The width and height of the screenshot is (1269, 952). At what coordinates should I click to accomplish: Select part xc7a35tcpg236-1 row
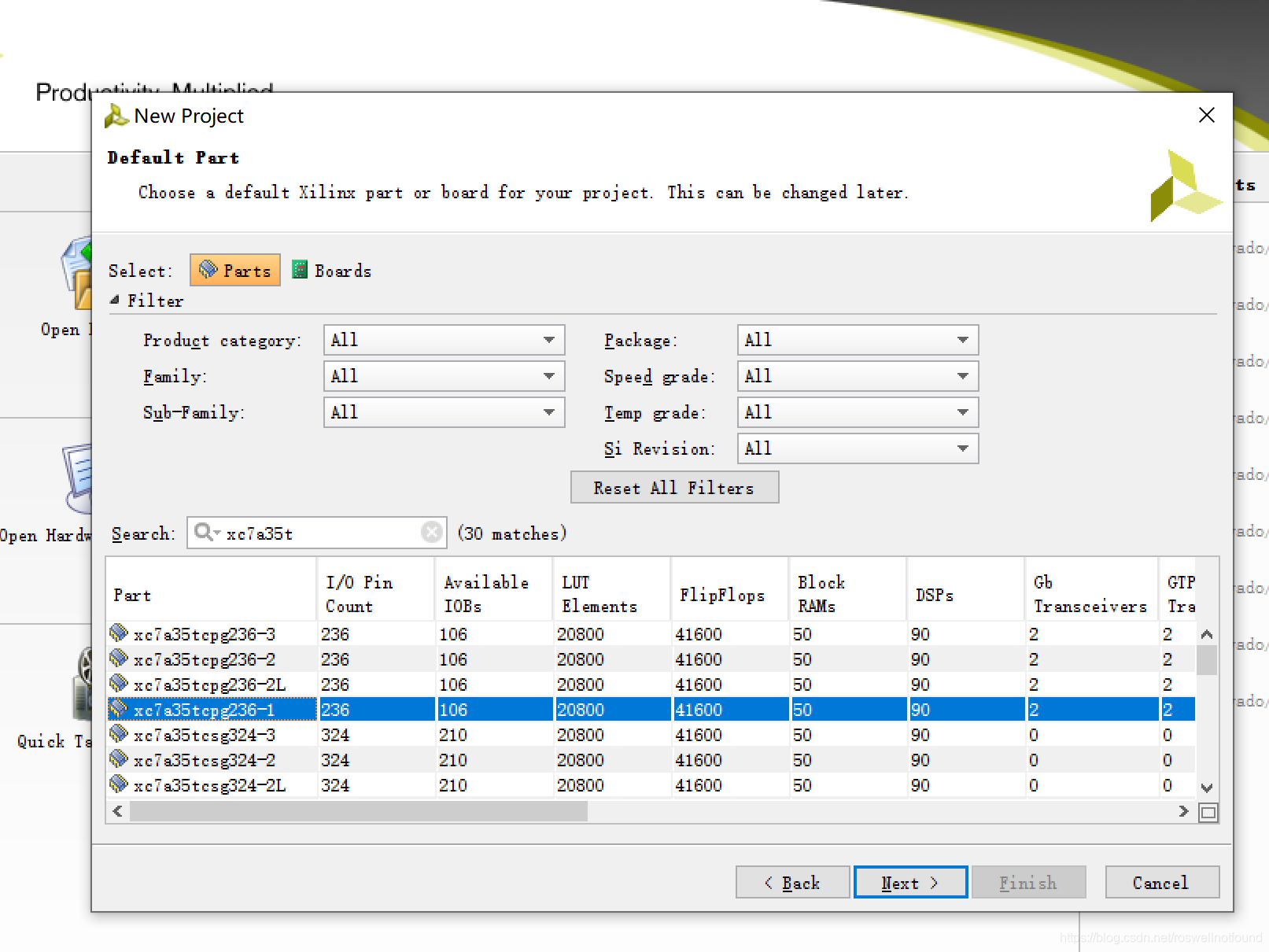[x=651, y=709]
